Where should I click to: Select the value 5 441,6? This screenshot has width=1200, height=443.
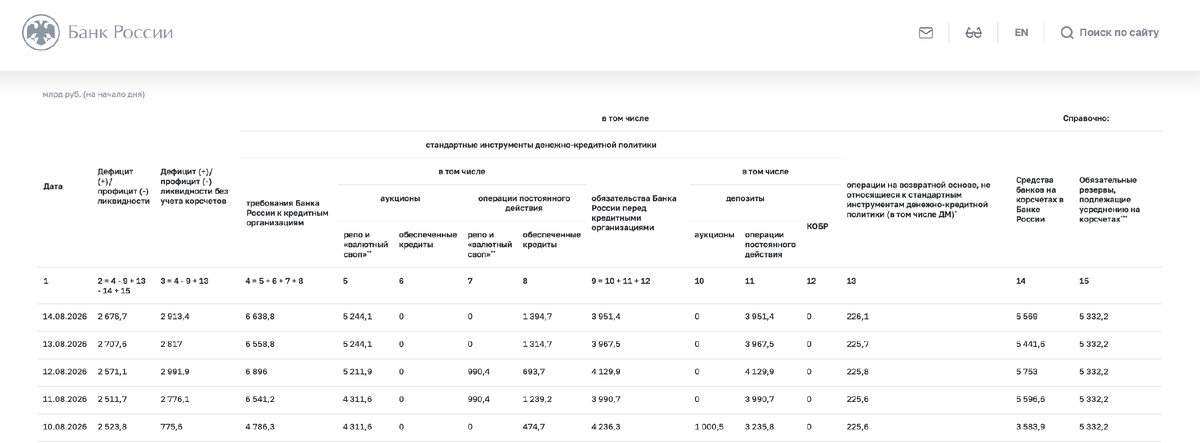(x=1030, y=343)
